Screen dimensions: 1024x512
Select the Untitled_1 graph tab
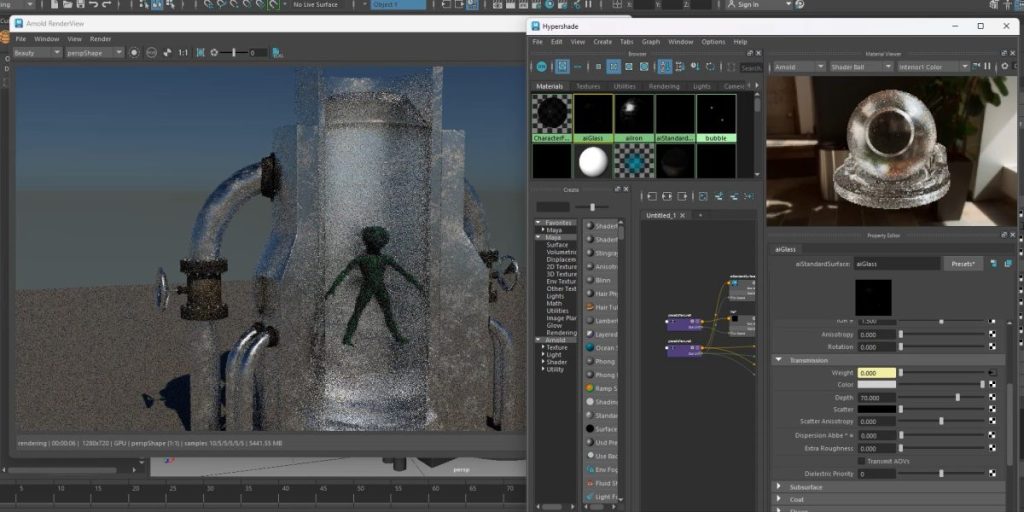[663, 215]
